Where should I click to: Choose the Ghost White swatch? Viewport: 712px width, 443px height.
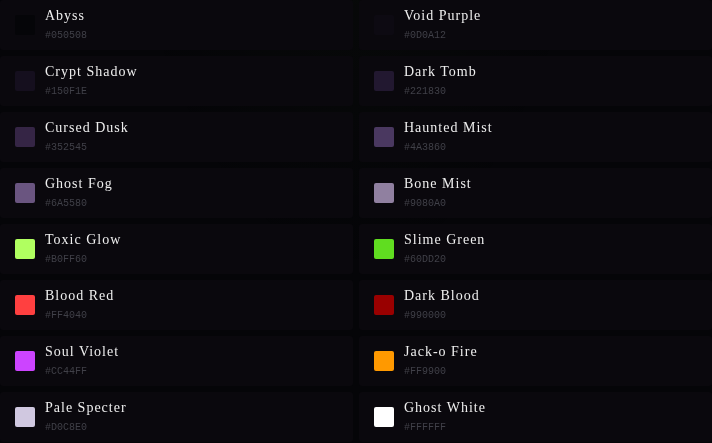point(384,417)
